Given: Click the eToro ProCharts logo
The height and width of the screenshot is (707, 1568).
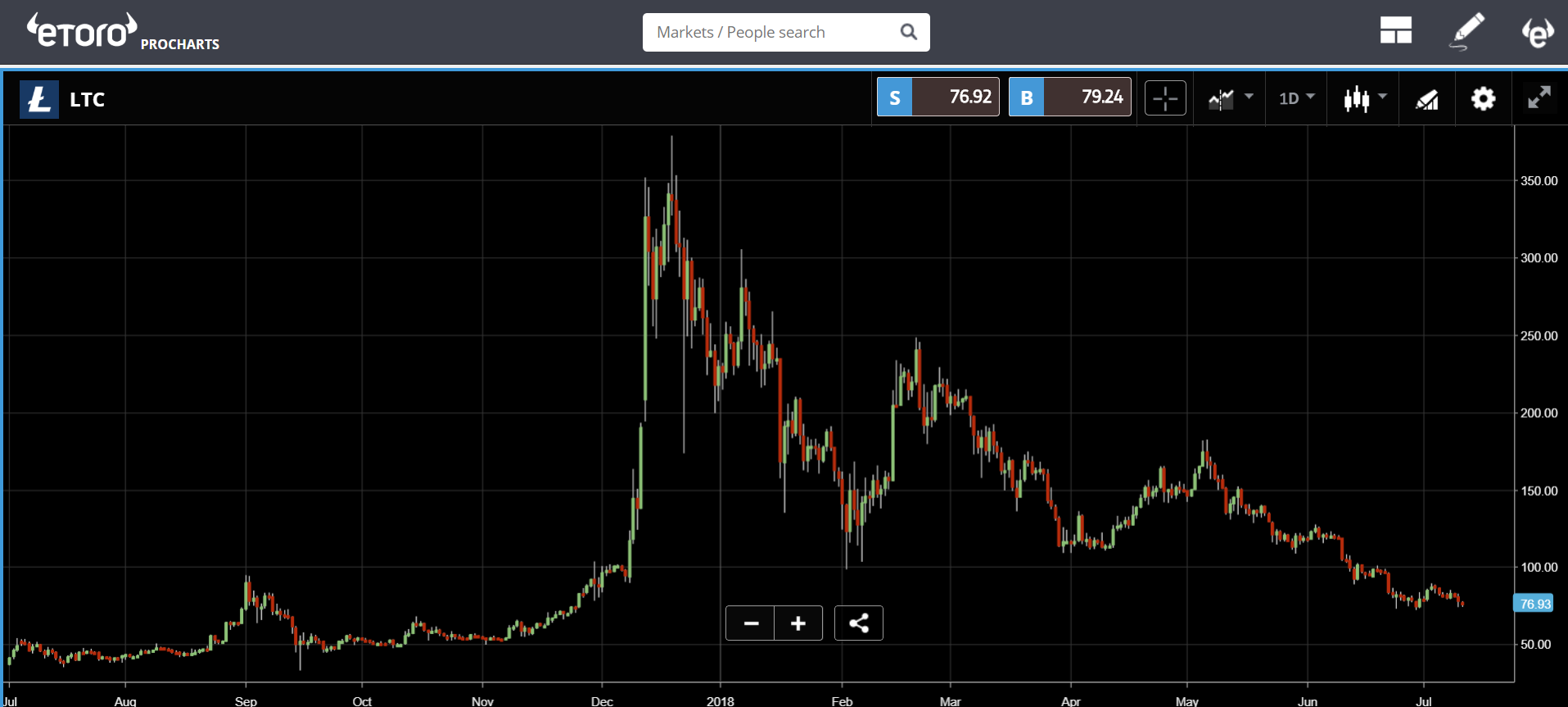Looking at the screenshot, I should click(x=123, y=33).
